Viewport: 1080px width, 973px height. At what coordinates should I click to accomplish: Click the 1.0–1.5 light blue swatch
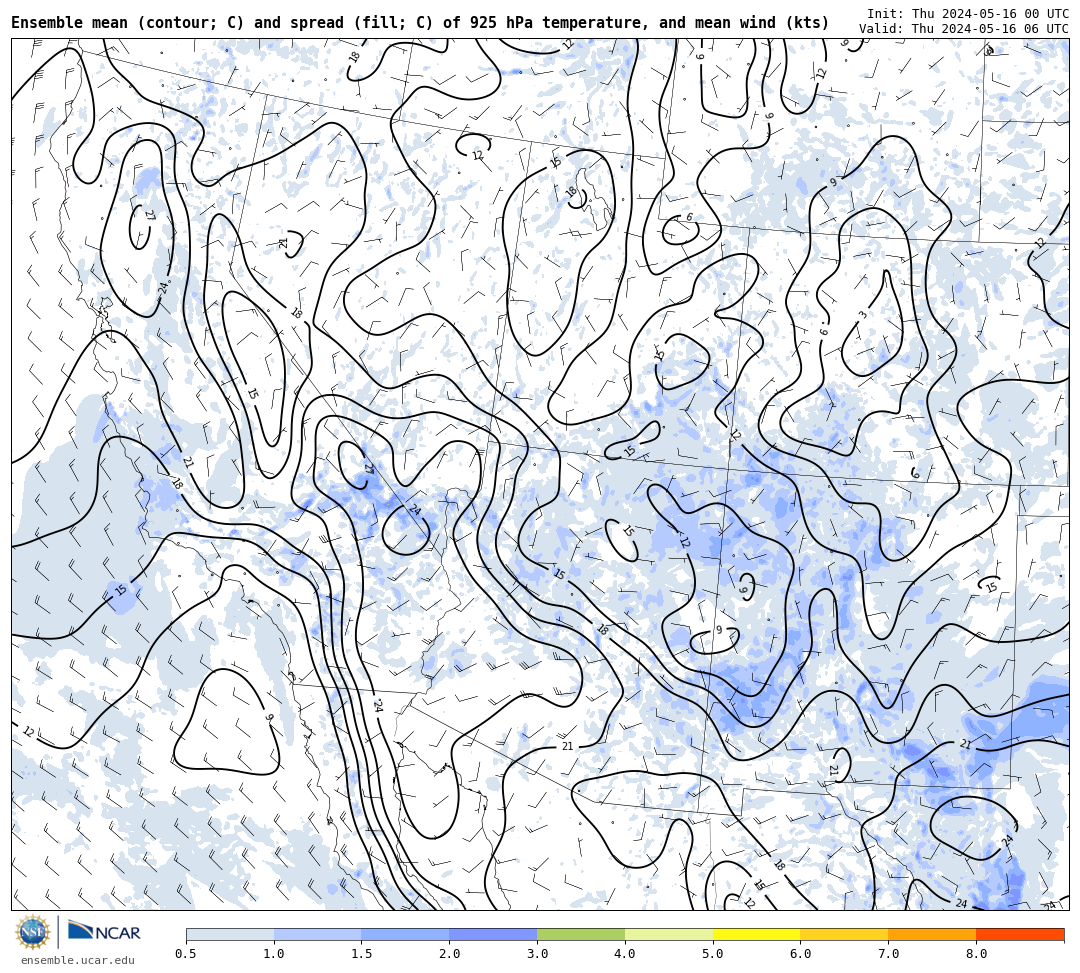click(x=318, y=934)
